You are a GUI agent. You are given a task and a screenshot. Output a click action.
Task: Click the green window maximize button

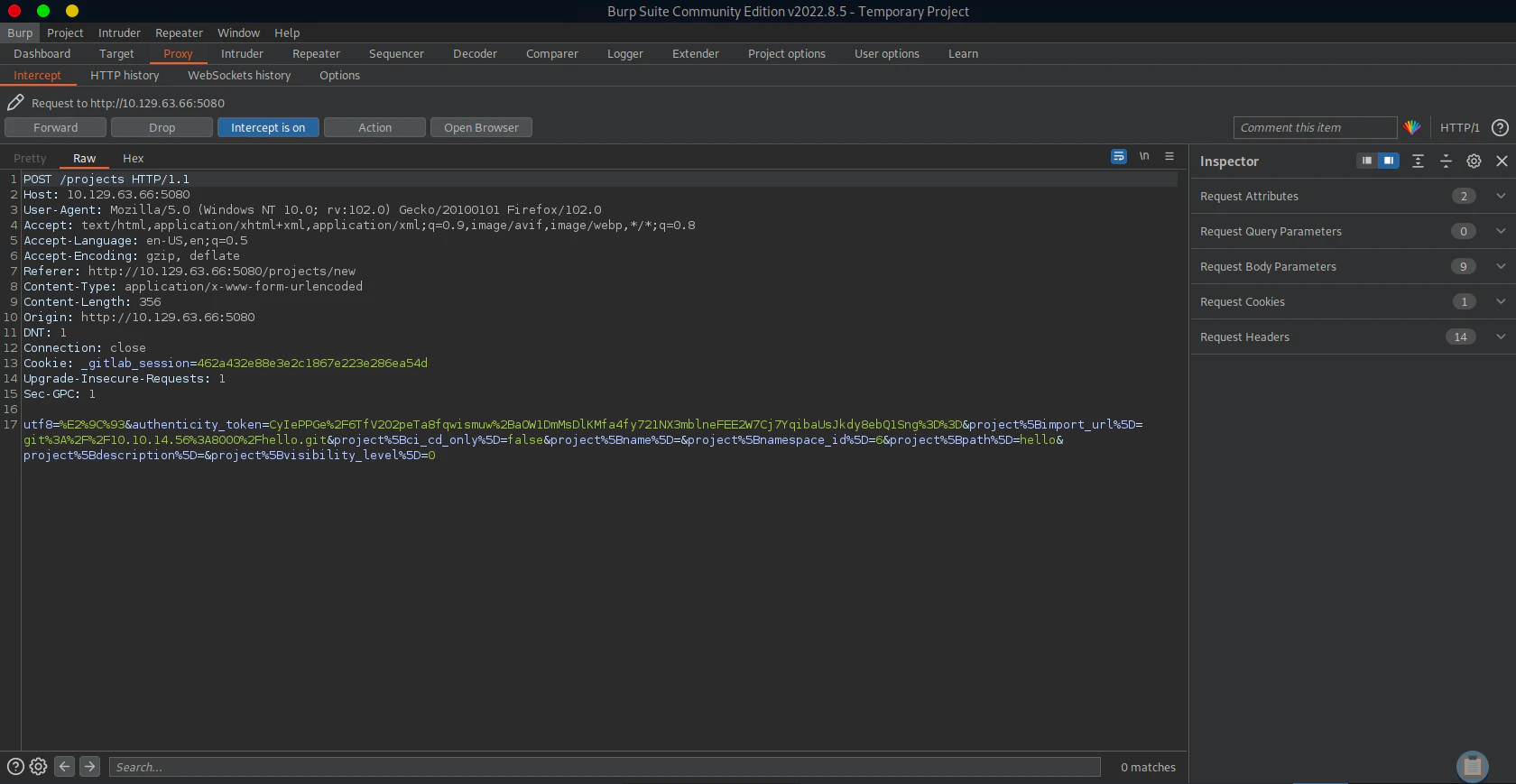click(x=43, y=11)
